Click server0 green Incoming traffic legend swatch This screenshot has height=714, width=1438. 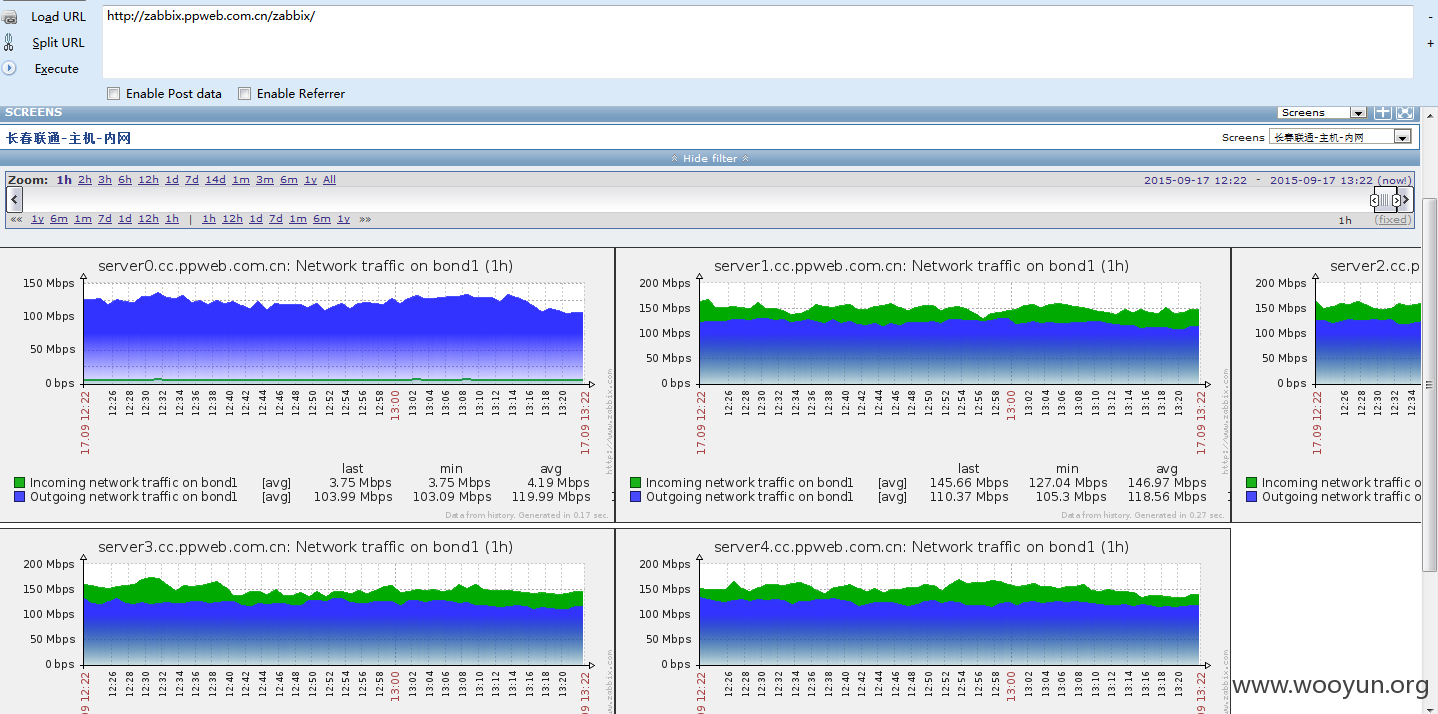click(x=20, y=482)
